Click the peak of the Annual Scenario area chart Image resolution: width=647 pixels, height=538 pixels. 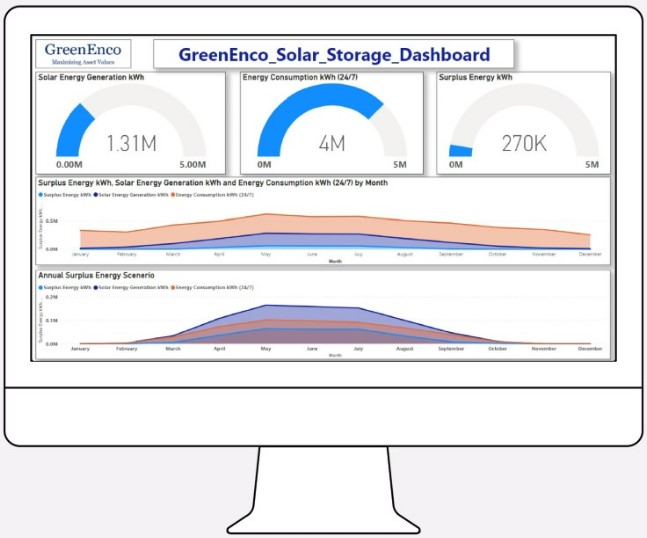pos(265,307)
